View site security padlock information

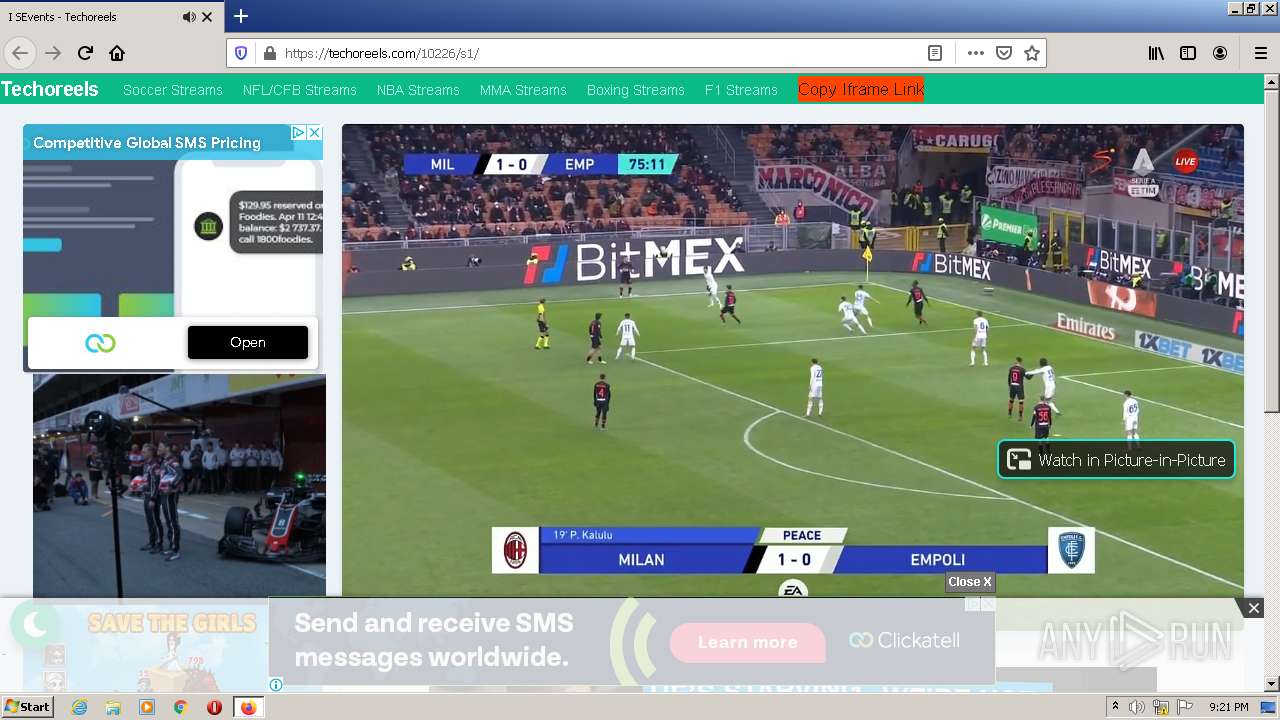[x=268, y=53]
